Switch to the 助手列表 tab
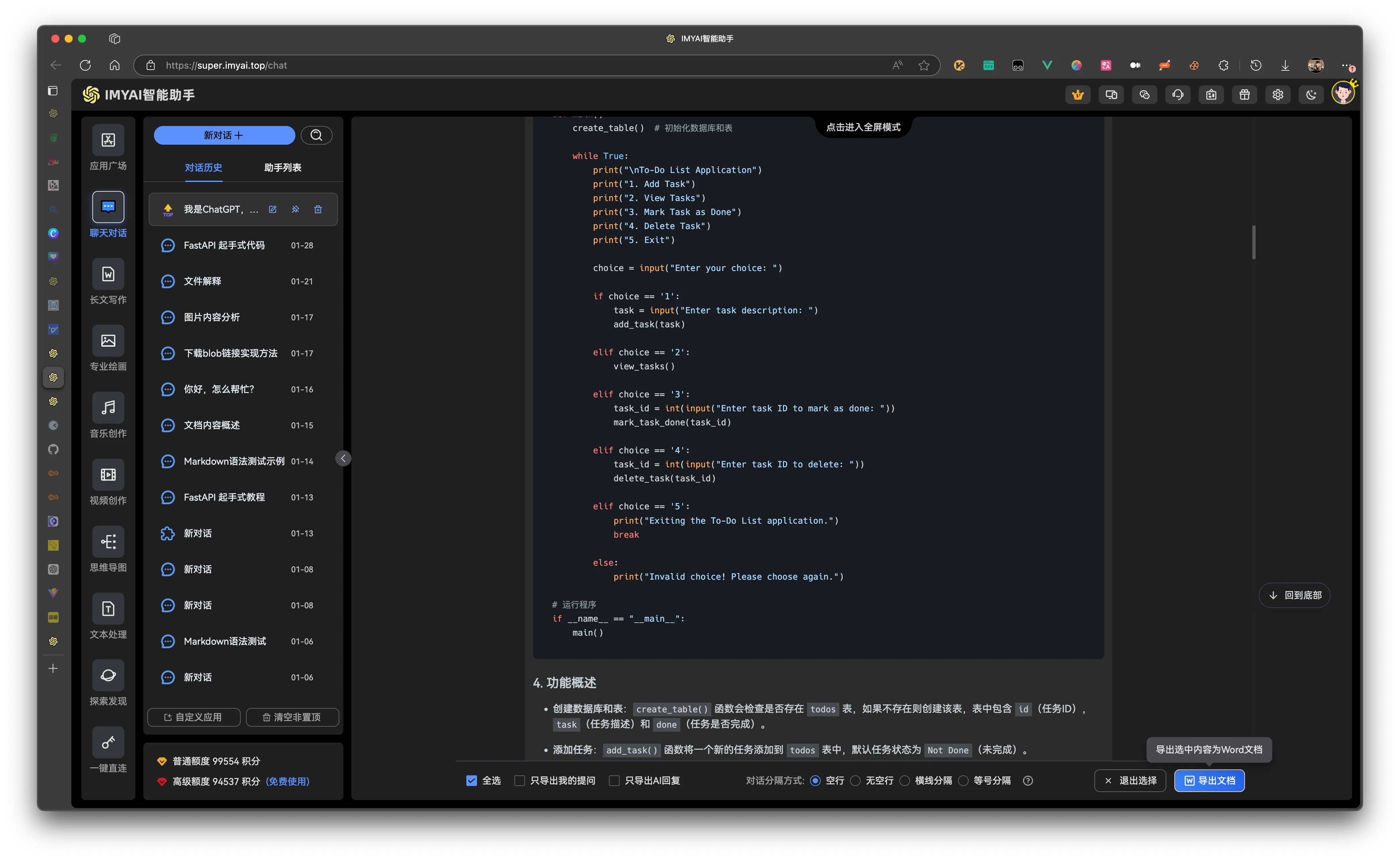Viewport: 1400px width, 860px height. [283, 167]
